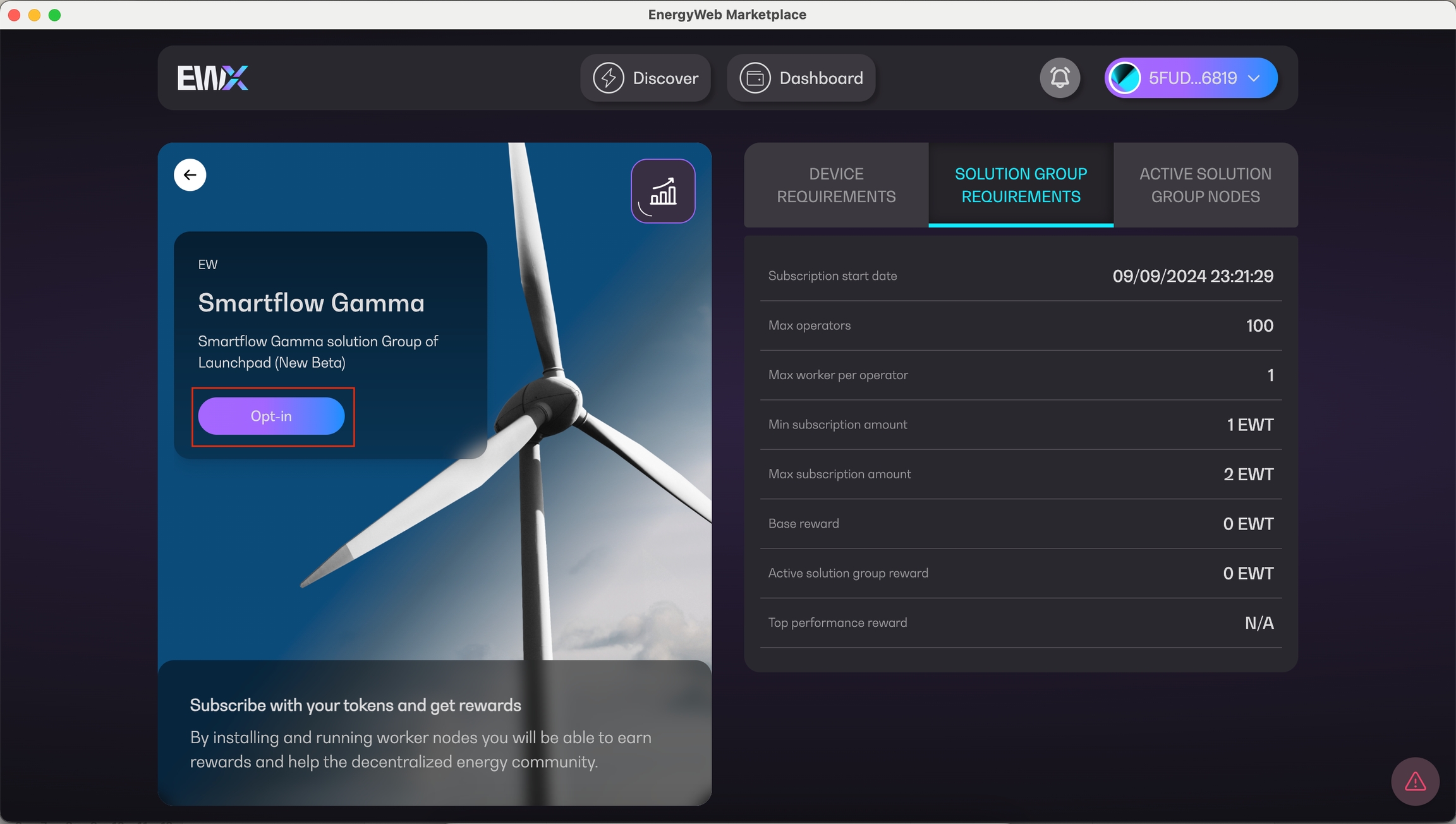Click the account avatar circle
The height and width of the screenshot is (824, 1456).
tap(1125, 78)
